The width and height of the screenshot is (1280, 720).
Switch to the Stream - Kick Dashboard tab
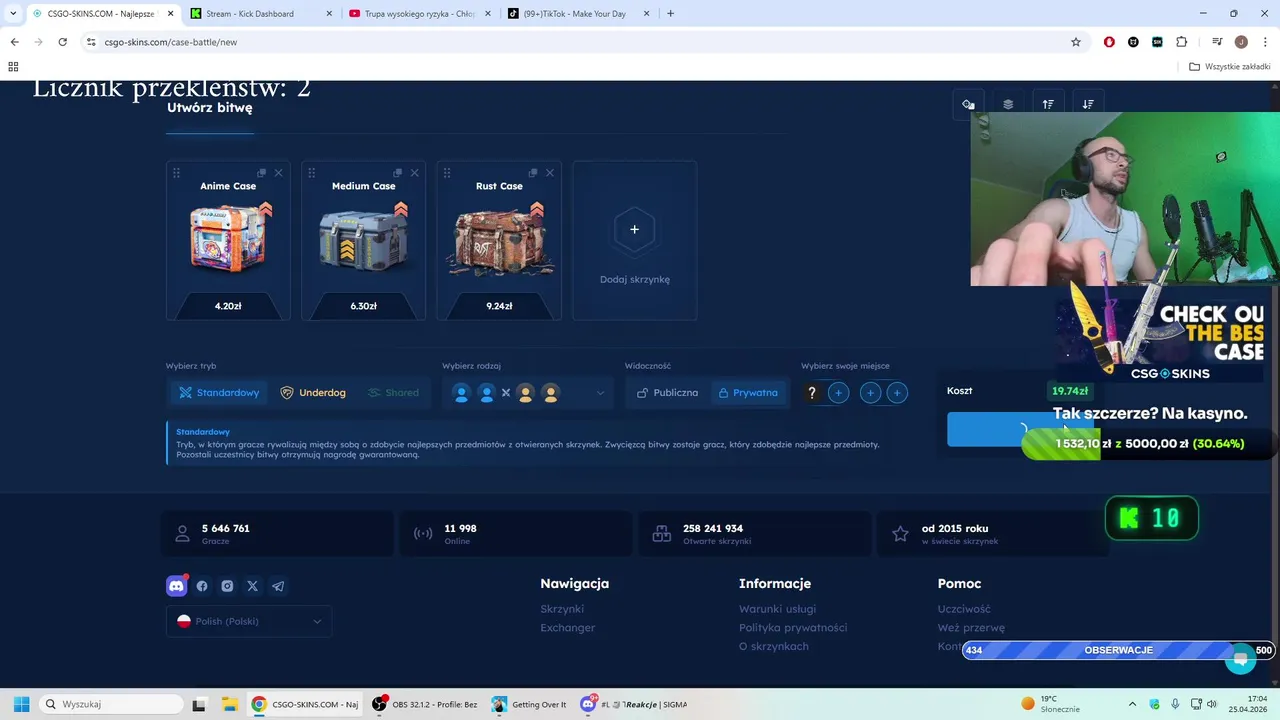[x=260, y=14]
